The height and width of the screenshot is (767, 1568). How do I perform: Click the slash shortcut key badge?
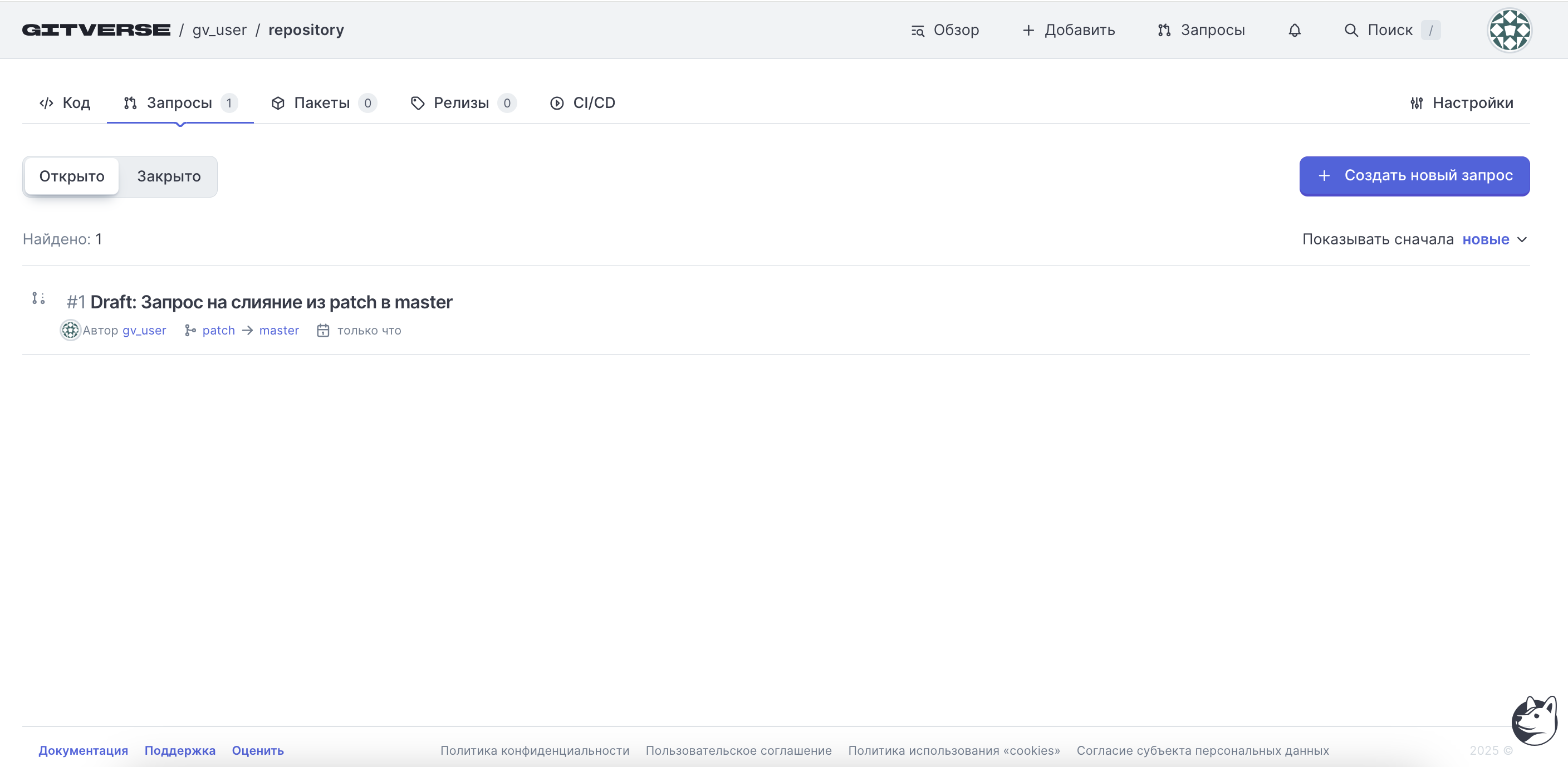point(1430,30)
